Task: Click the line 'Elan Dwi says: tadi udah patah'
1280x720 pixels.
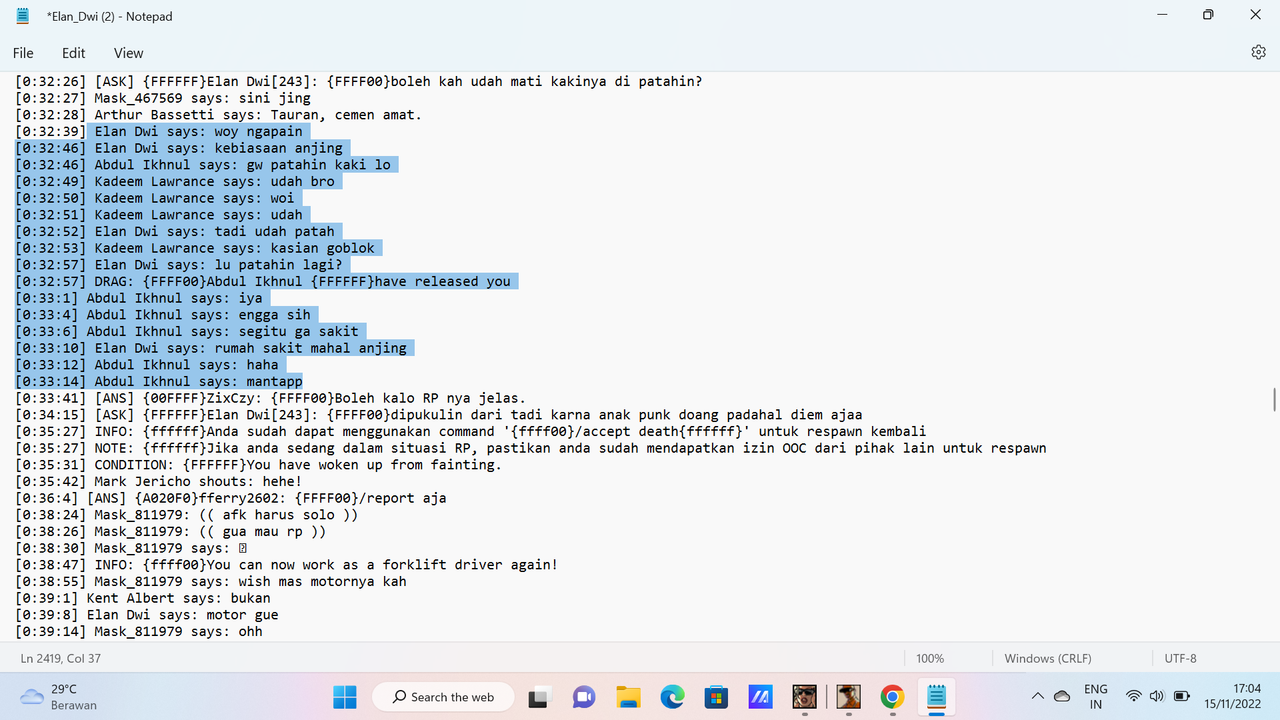Action: click(174, 231)
